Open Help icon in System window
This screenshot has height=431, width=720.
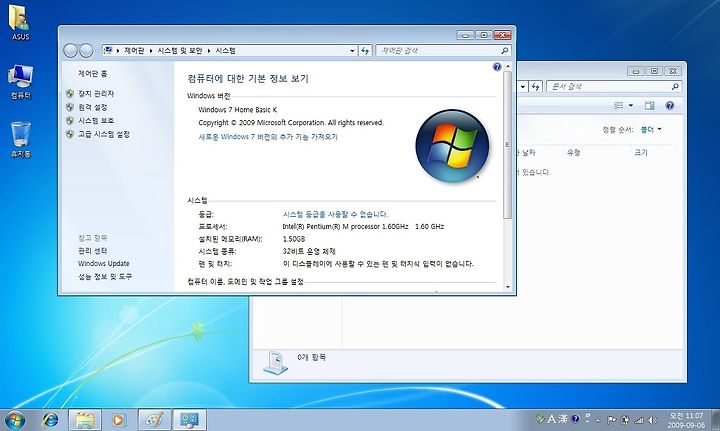(497, 67)
